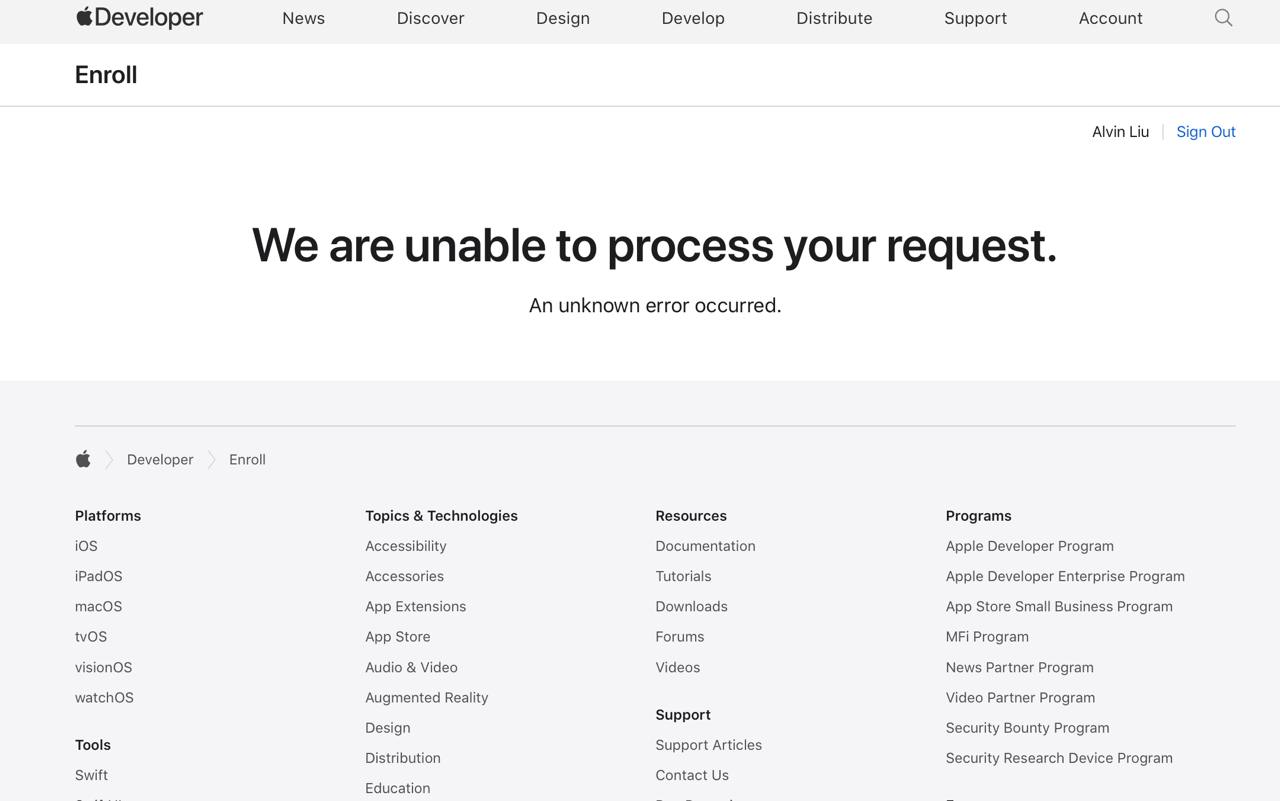Image resolution: width=1280 pixels, height=801 pixels.
Task: Click the 'An unknown error occurred' message
Action: 655,305
